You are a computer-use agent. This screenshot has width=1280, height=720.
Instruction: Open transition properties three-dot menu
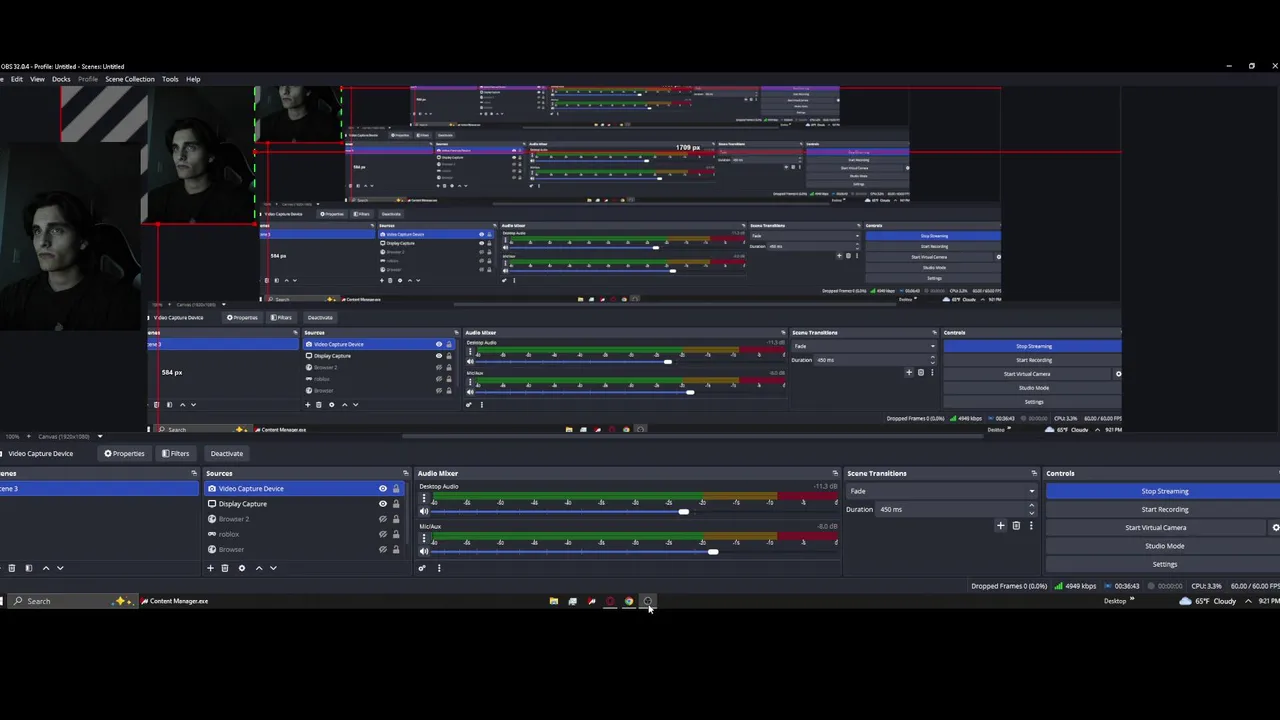click(1031, 525)
